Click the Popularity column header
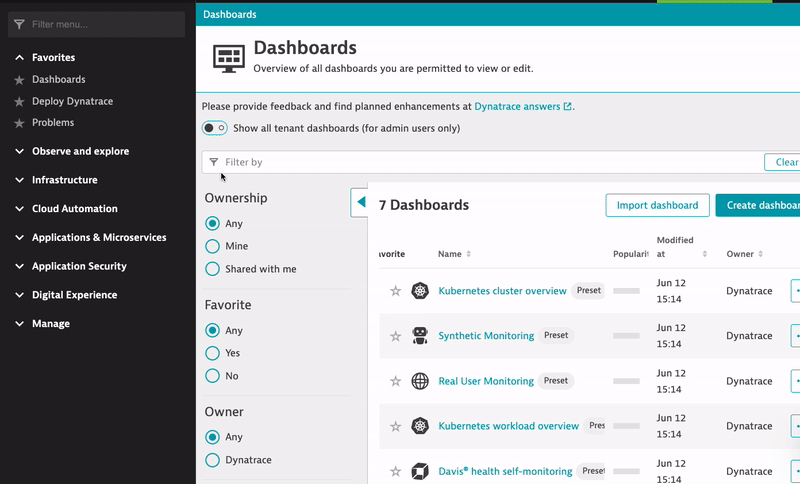800x484 pixels. pos(631,254)
